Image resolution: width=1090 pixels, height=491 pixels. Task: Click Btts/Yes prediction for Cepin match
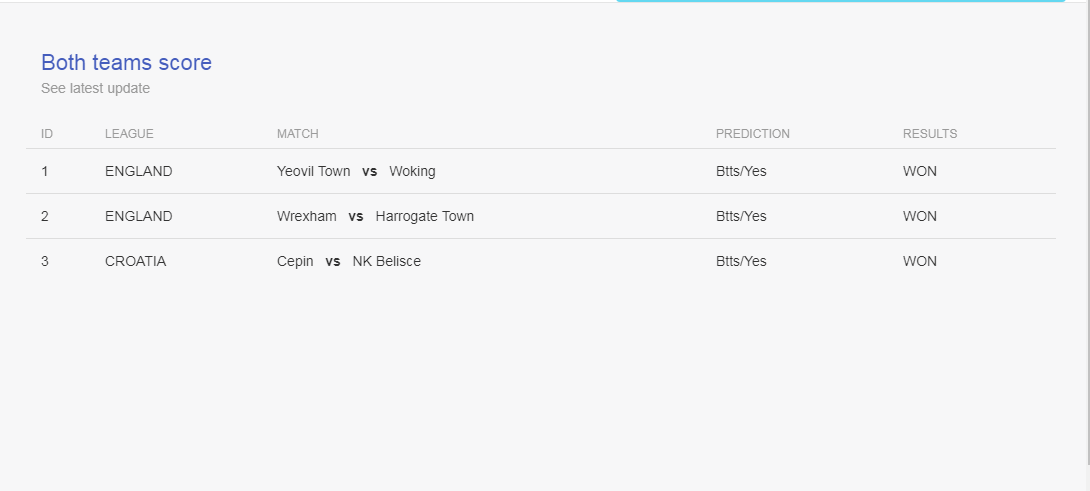(741, 261)
